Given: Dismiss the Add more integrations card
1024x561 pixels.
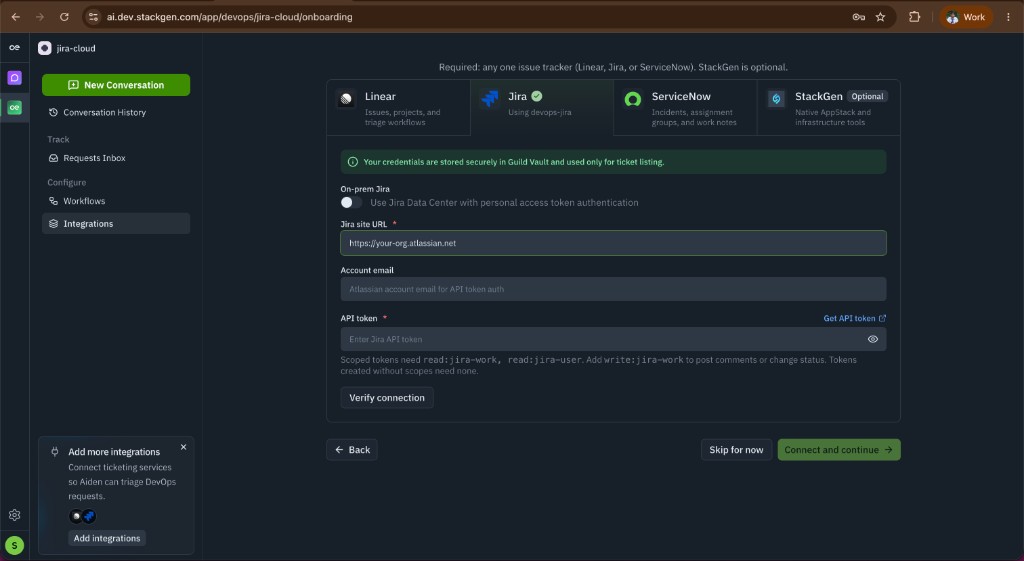Looking at the screenshot, I should click(184, 447).
